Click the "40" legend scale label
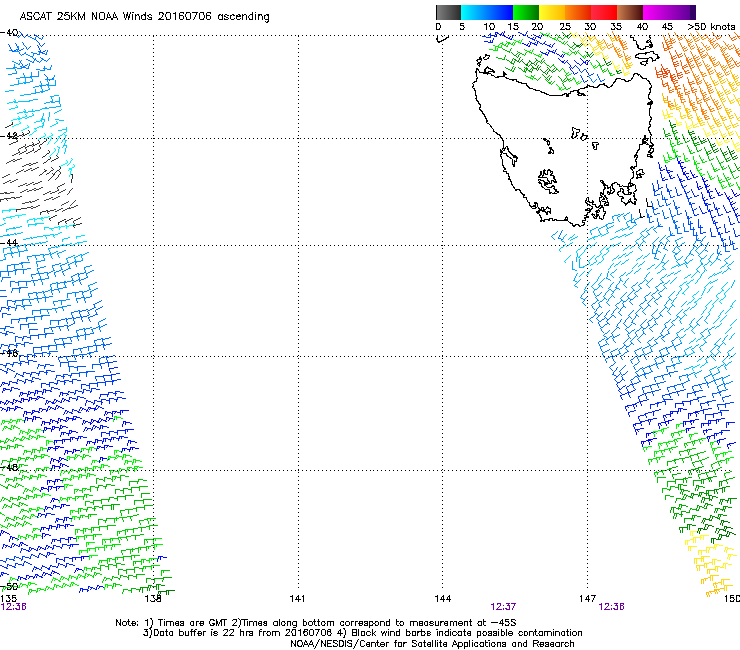 click(642, 27)
